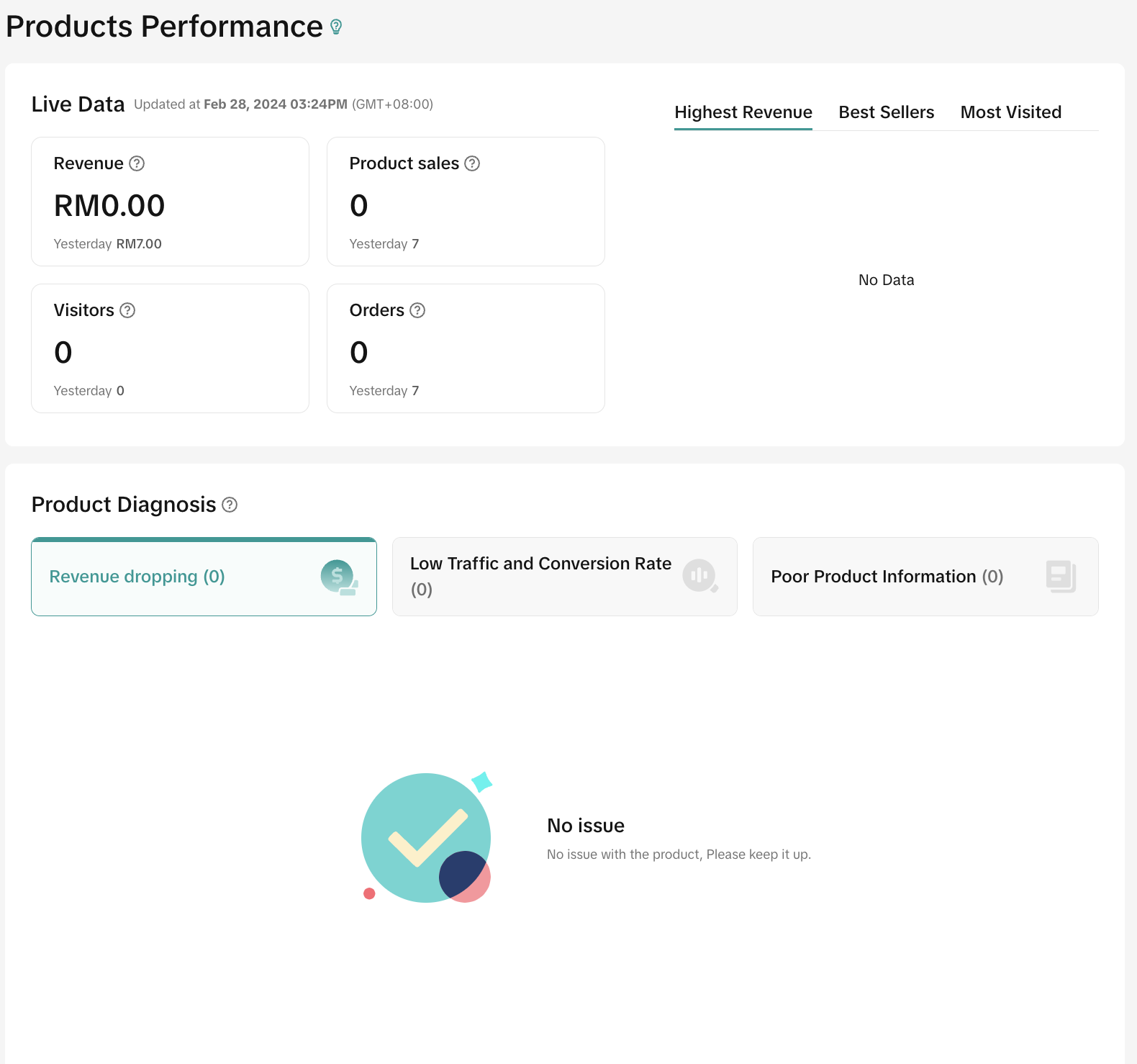Switch to the Best Sellers tab

[x=886, y=112]
